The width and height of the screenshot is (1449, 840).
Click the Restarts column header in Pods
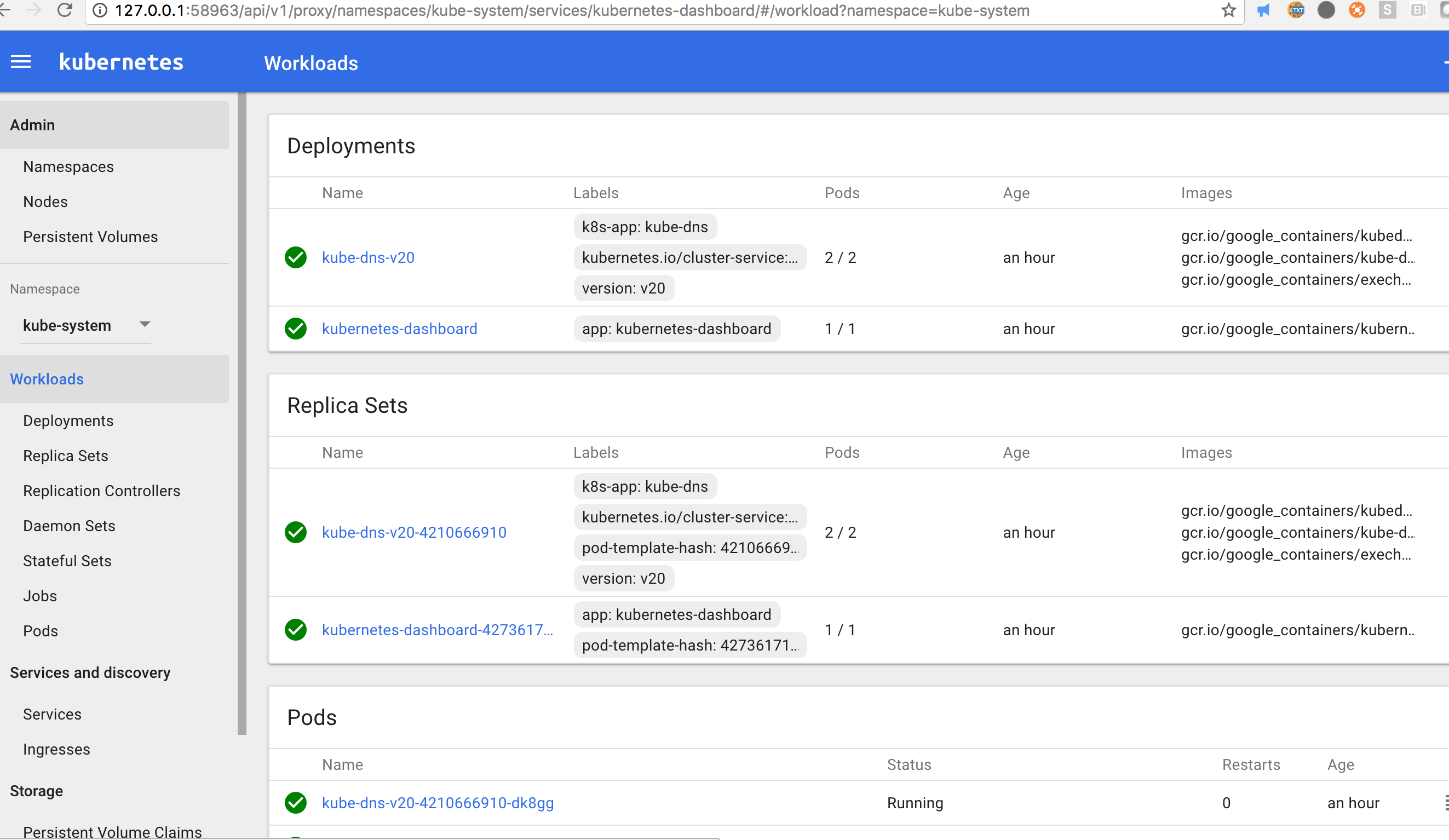point(1251,766)
